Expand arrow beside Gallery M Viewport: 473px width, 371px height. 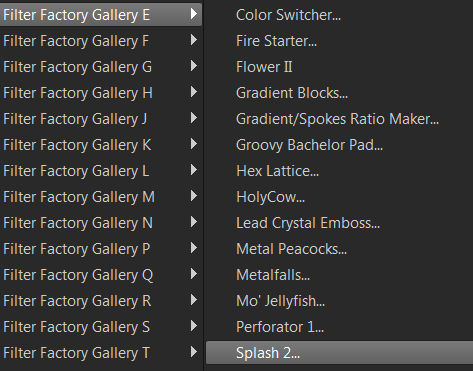click(x=194, y=196)
